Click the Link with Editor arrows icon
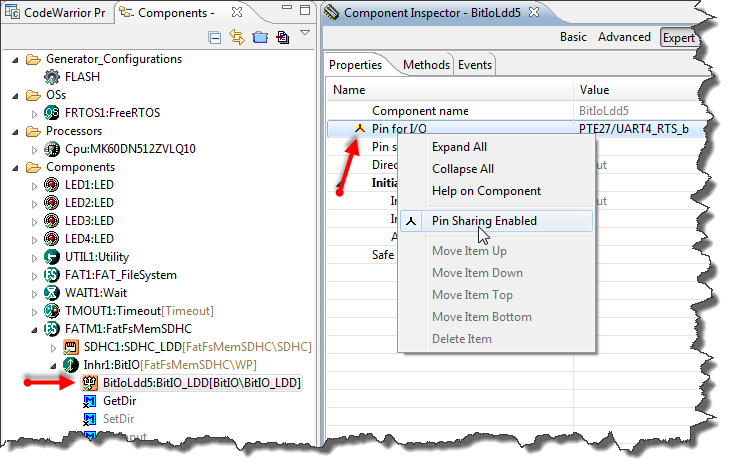The width and height of the screenshot is (737, 473). (238, 38)
